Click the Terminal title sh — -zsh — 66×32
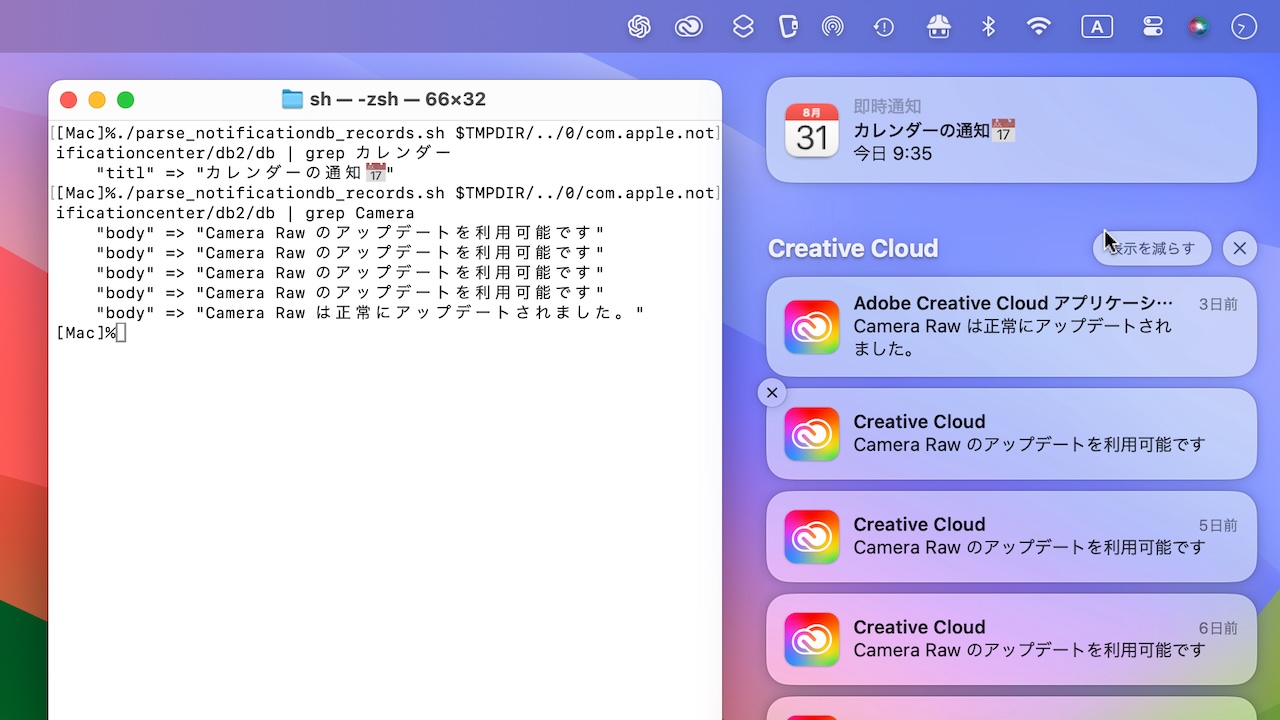Screen dimensions: 1280x720 click(x=397, y=99)
